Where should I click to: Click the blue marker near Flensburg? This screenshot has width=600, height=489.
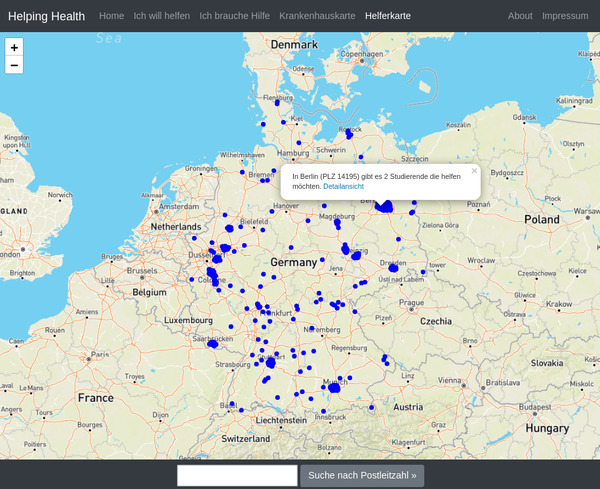pyautogui.click(x=277, y=103)
